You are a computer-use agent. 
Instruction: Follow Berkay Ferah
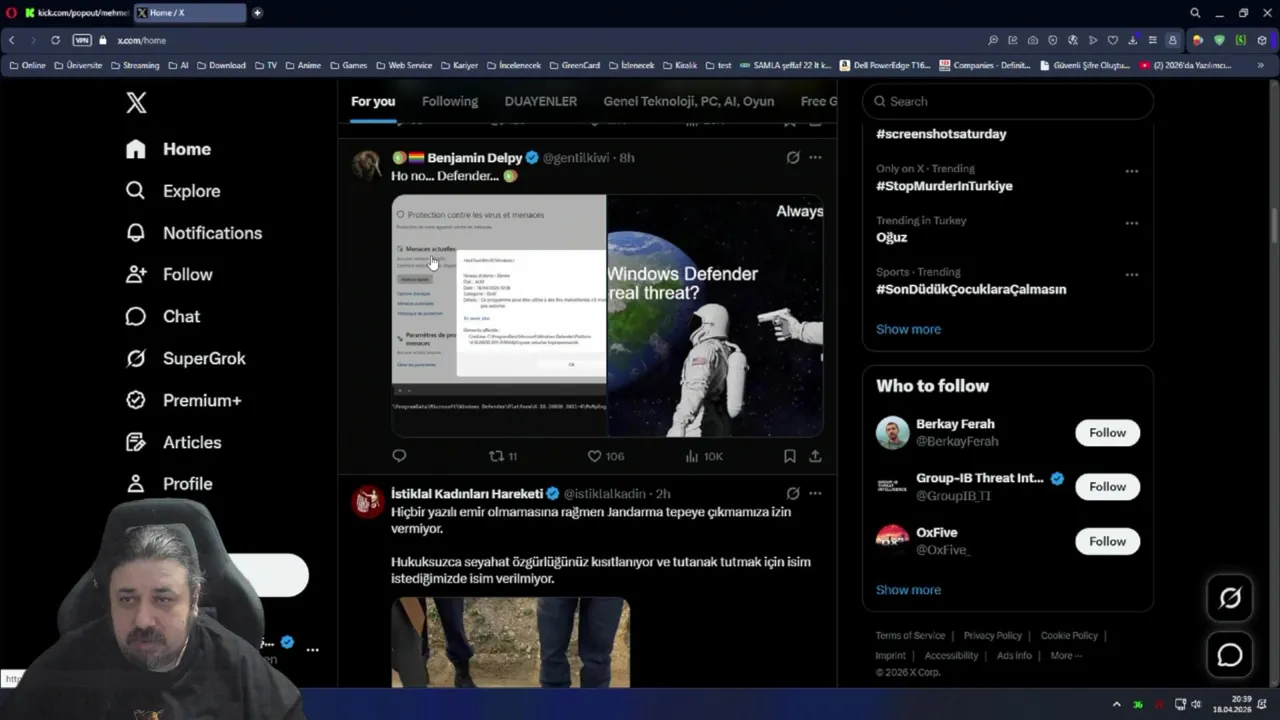[1107, 433]
